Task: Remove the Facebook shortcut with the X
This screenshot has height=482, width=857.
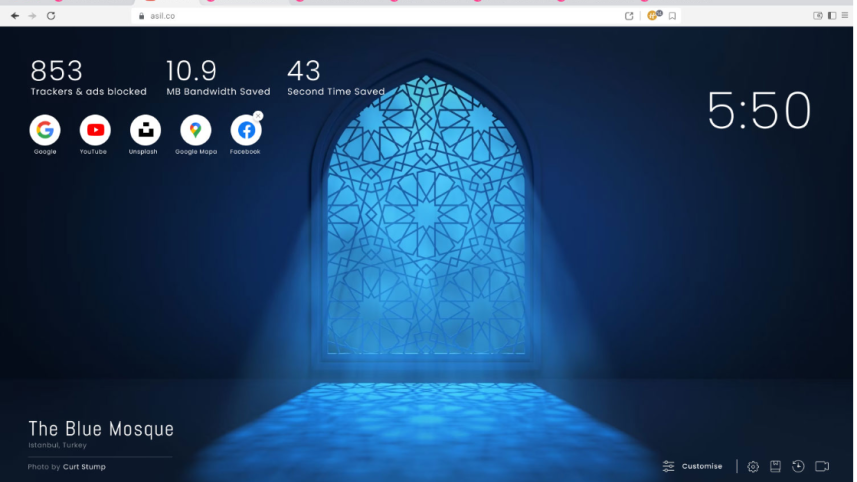Action: pyautogui.click(x=258, y=116)
